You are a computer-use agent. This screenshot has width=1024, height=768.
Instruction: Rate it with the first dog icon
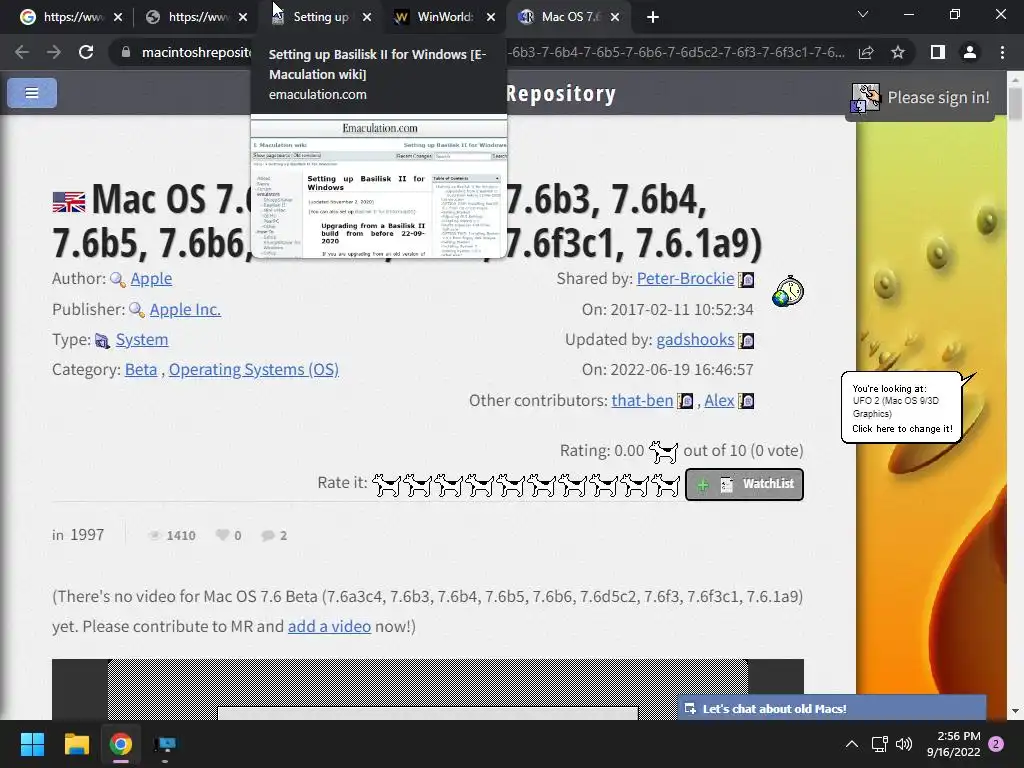[x=386, y=485]
